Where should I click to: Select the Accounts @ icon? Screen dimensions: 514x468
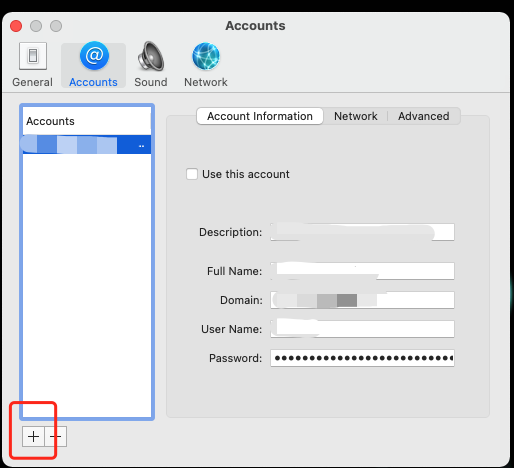tap(94, 56)
